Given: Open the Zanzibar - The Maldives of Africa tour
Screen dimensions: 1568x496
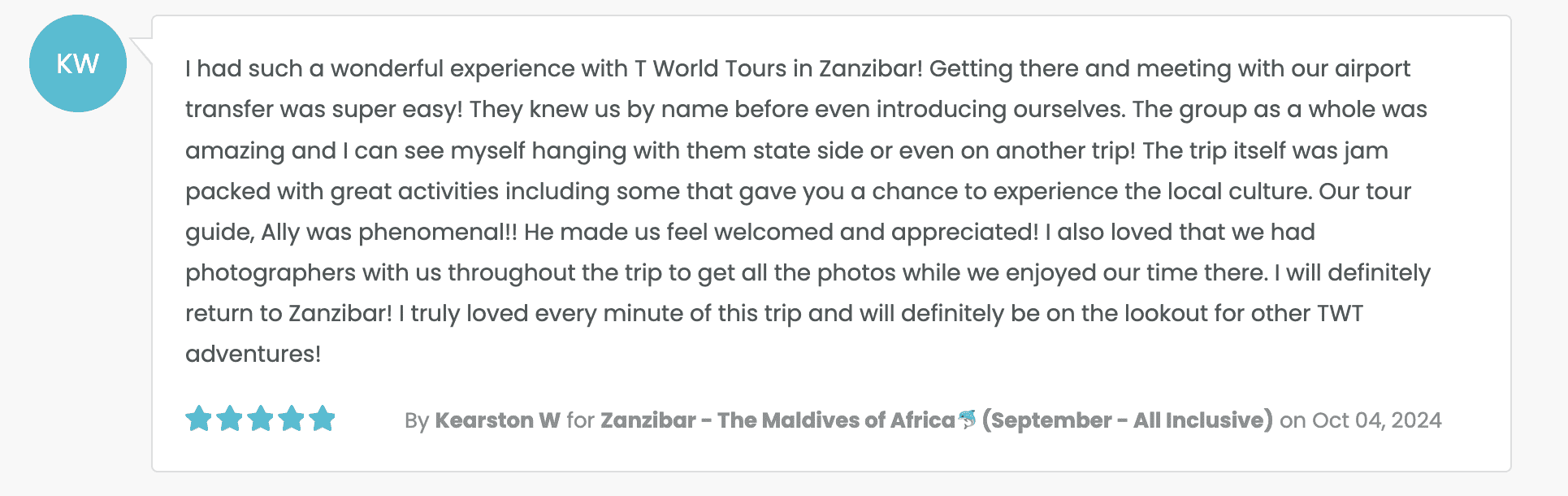Looking at the screenshot, I should [x=777, y=420].
